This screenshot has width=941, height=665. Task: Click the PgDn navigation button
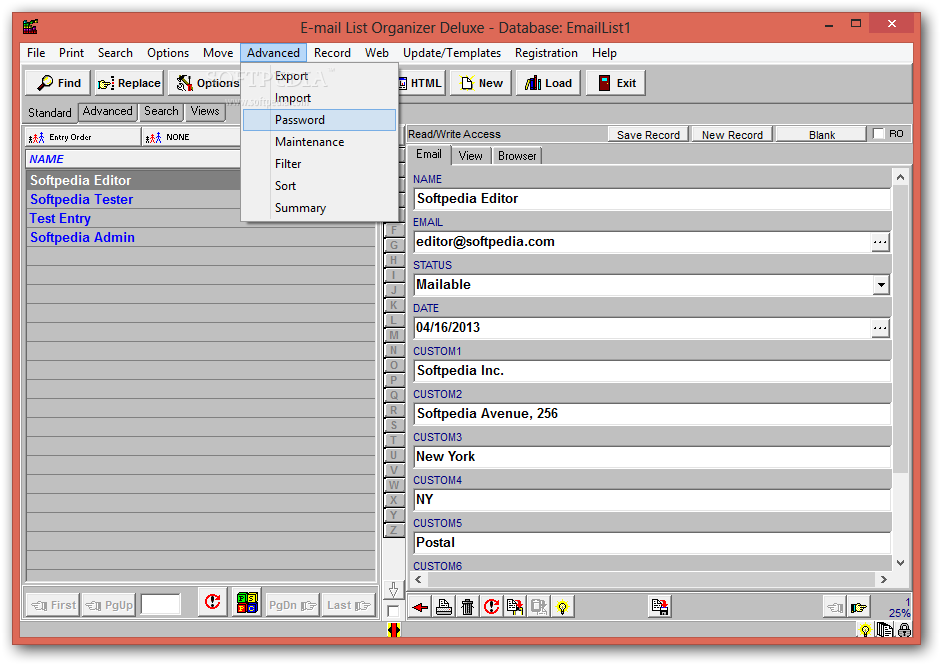pos(292,605)
